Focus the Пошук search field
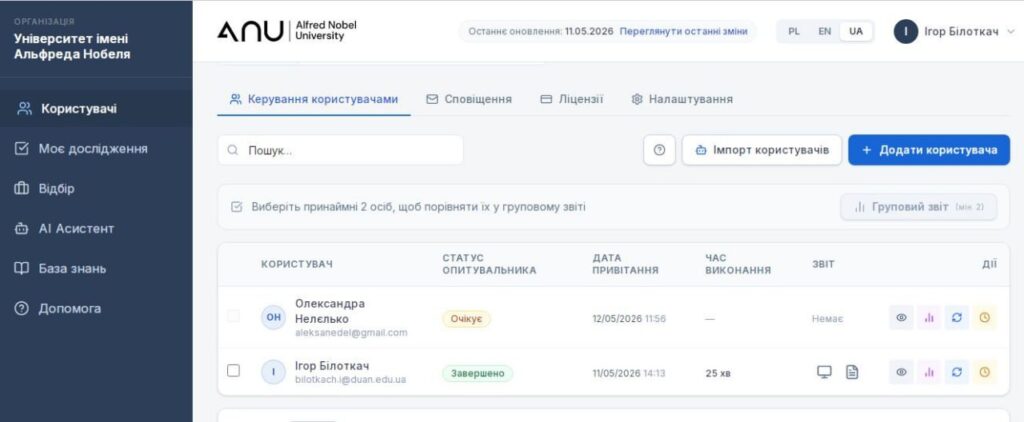The width and height of the screenshot is (1024, 422). (340, 150)
